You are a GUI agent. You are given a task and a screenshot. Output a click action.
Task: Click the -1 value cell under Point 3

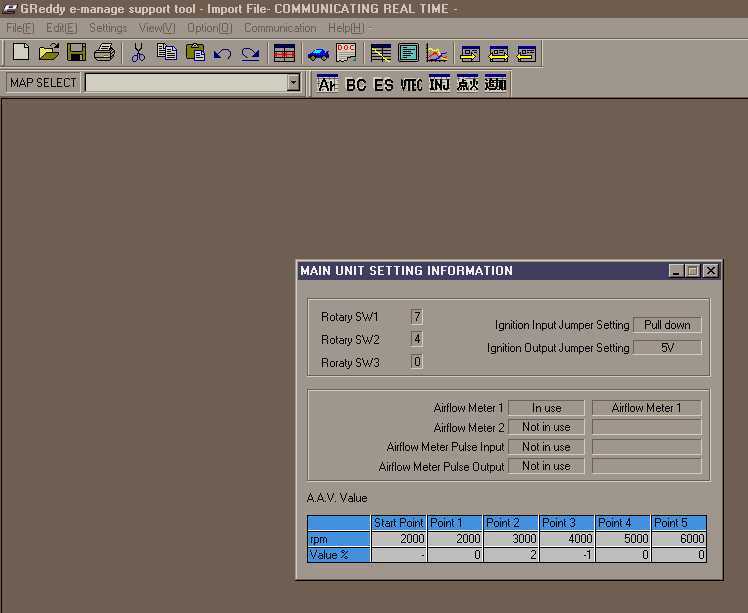tap(567, 555)
